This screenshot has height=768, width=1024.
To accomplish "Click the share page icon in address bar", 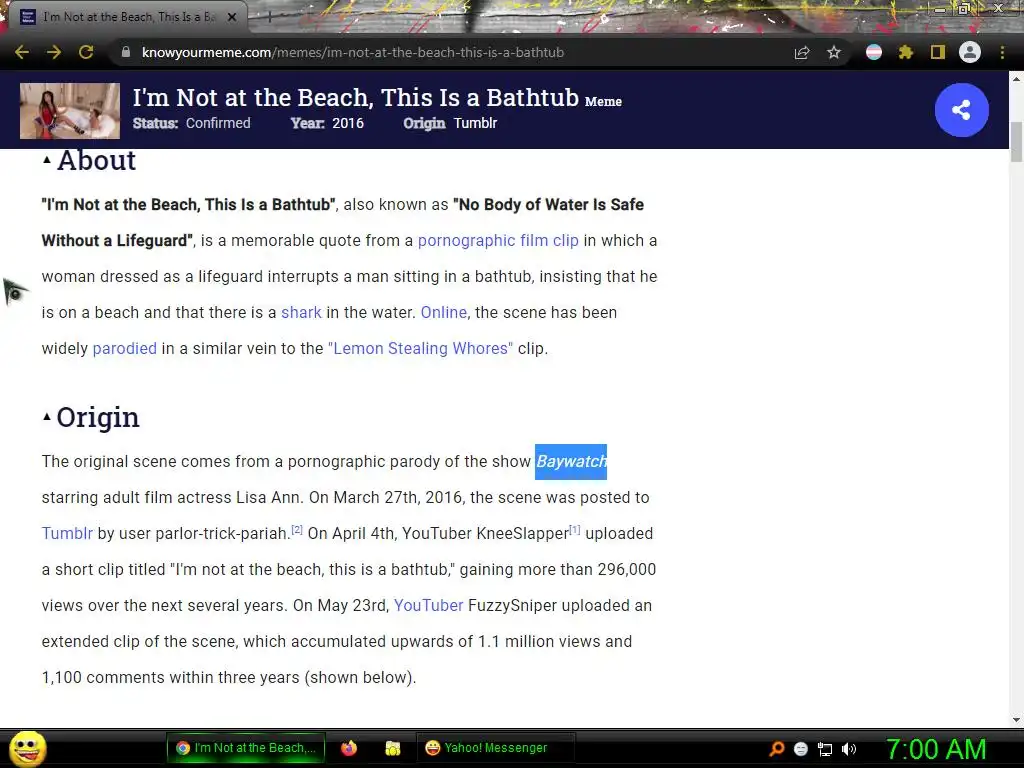I will tap(802, 53).
